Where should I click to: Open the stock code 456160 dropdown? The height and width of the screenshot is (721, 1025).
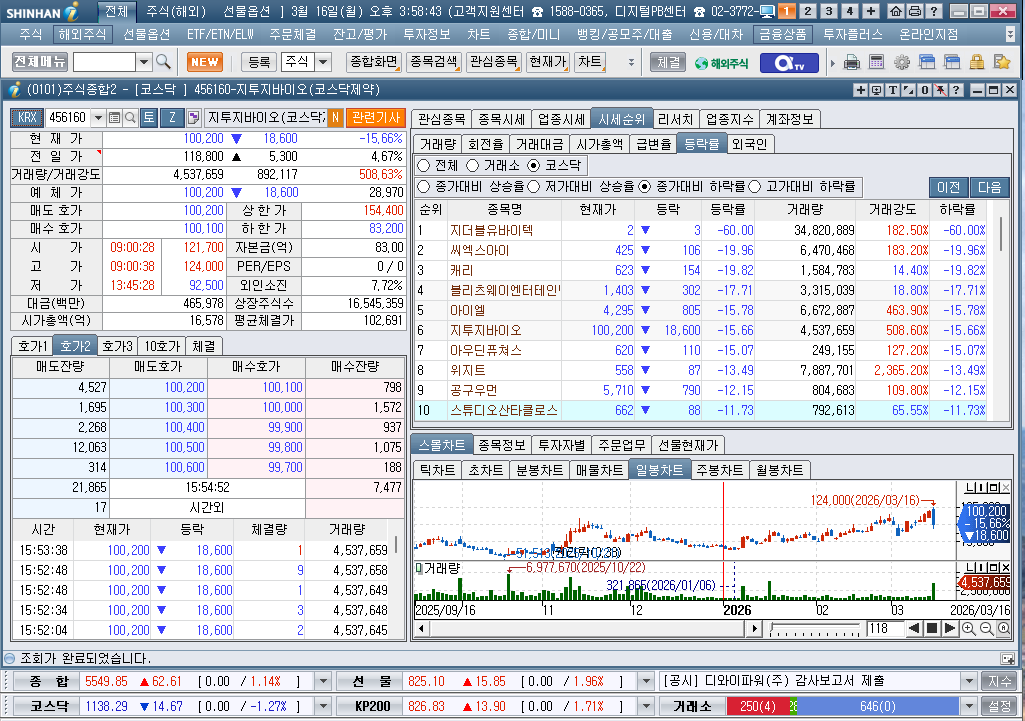98,118
